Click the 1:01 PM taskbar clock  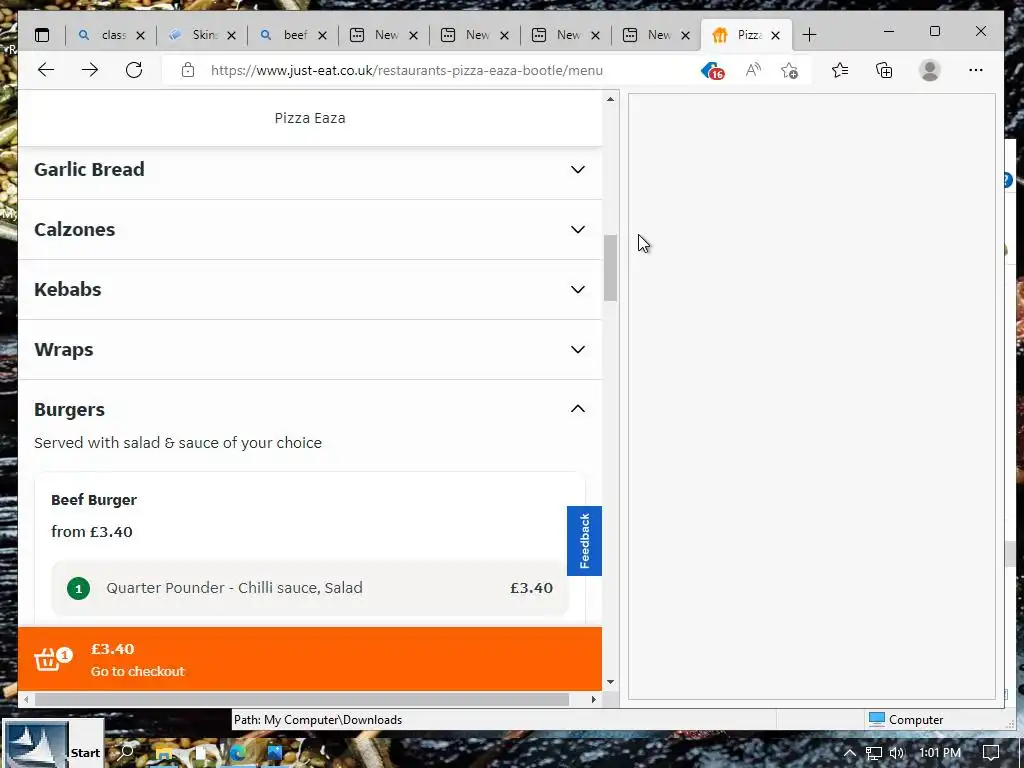(x=940, y=753)
